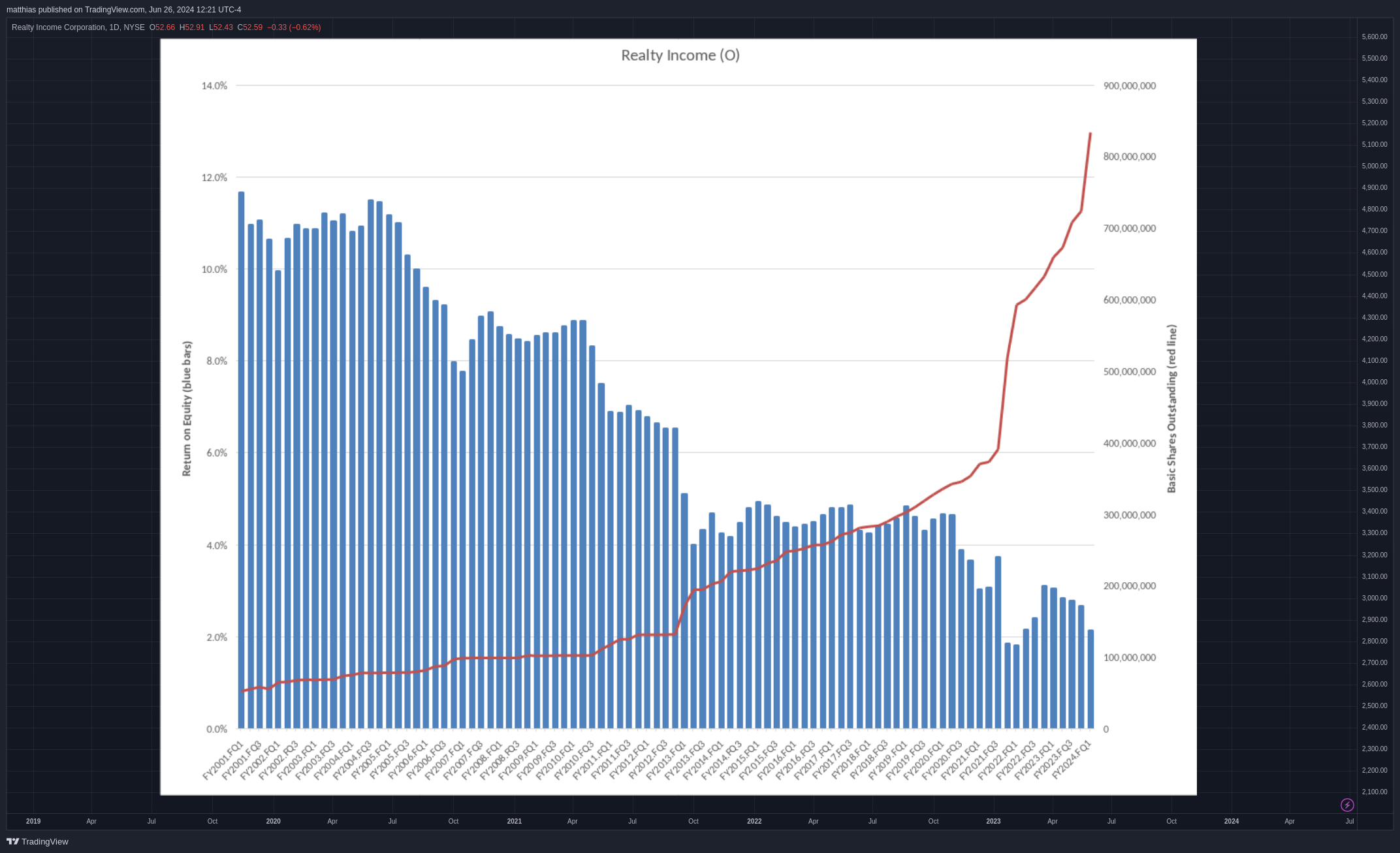Click the 5,600.00 price scale label

(1375, 37)
